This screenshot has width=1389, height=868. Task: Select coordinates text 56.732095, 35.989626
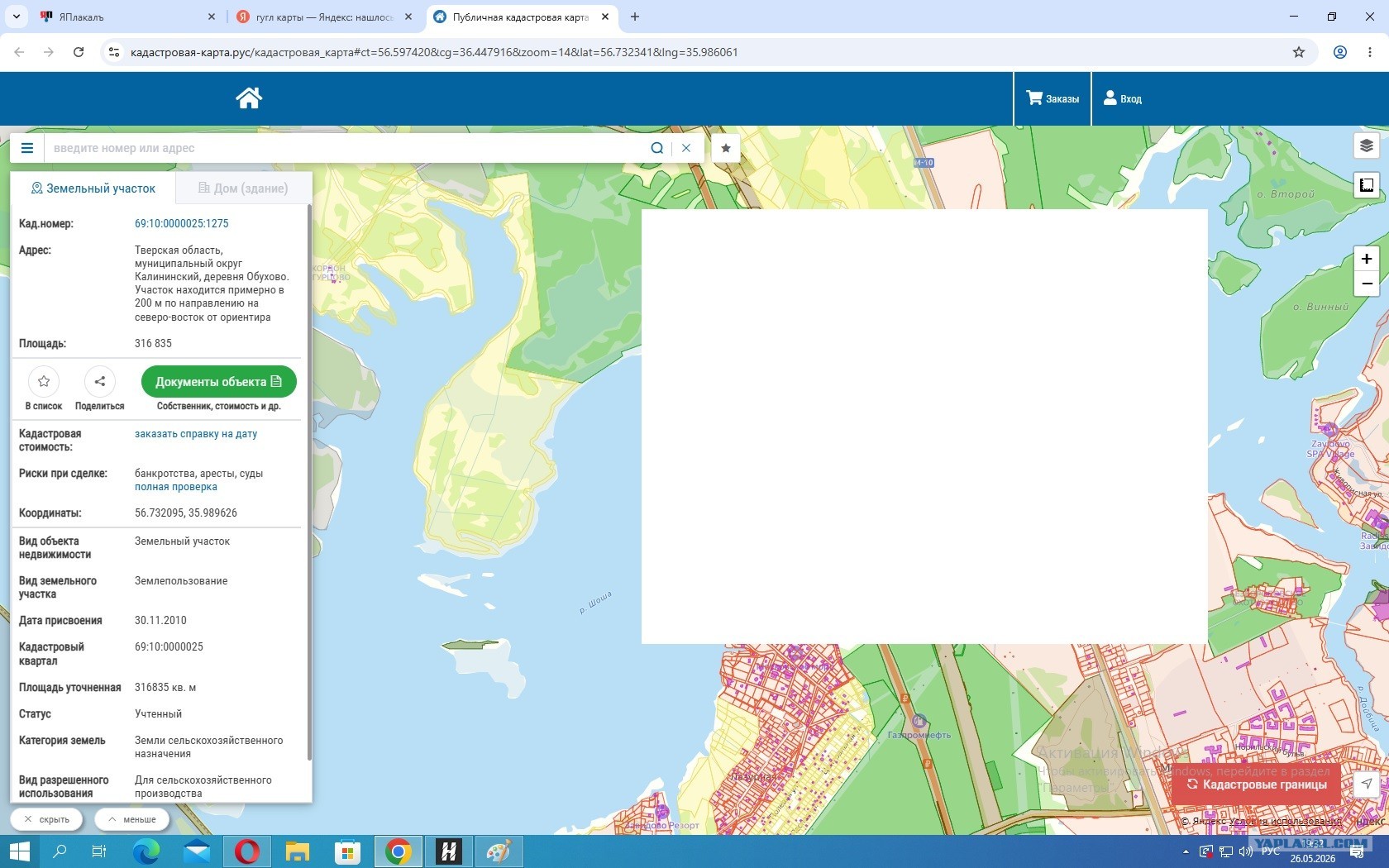[x=186, y=513]
